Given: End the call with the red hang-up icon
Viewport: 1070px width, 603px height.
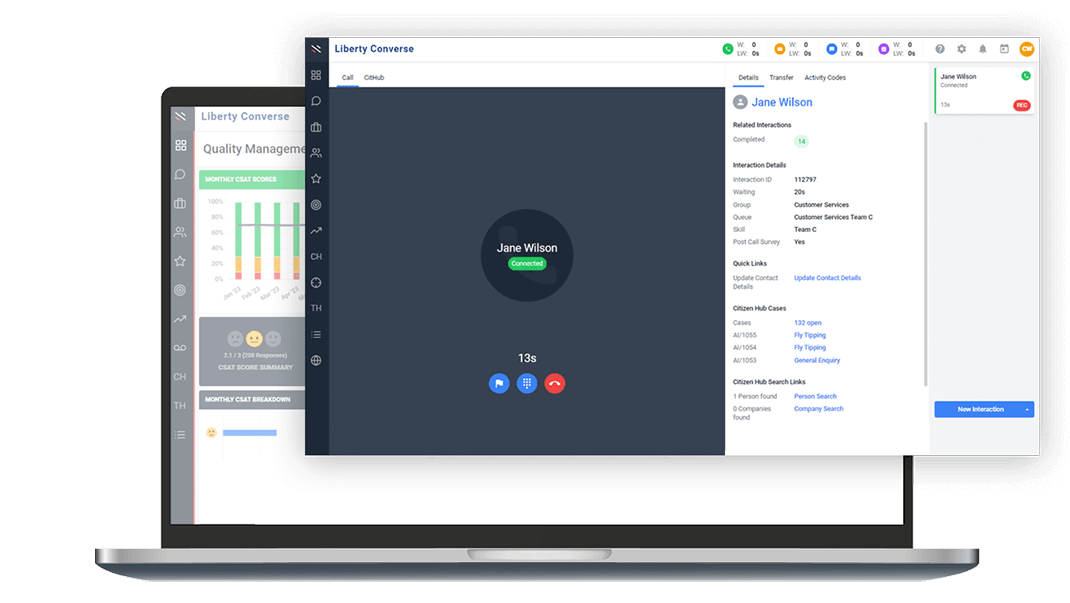Looking at the screenshot, I should 555,383.
